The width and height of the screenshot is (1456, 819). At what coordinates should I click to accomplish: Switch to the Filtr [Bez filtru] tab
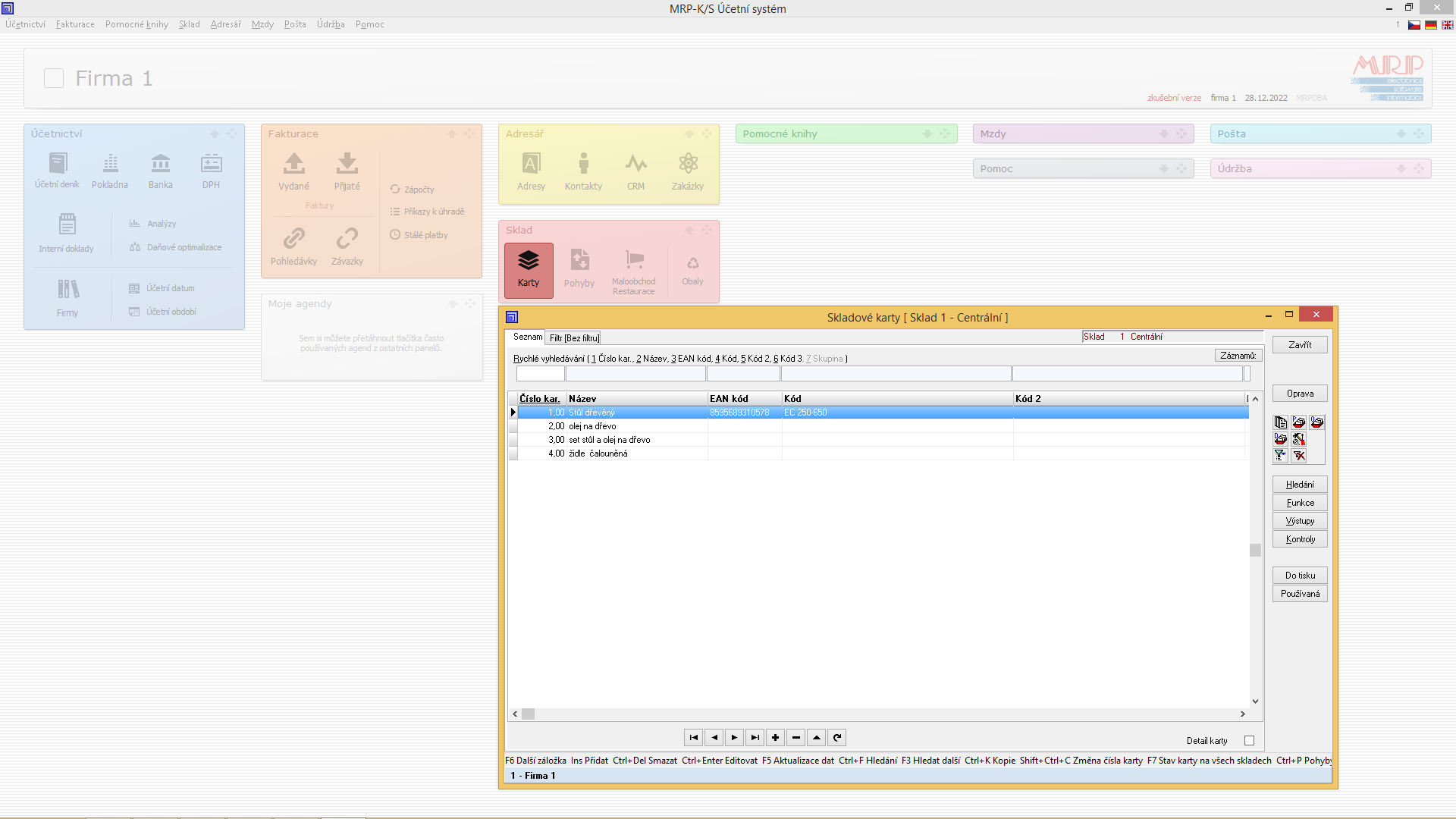[574, 338]
